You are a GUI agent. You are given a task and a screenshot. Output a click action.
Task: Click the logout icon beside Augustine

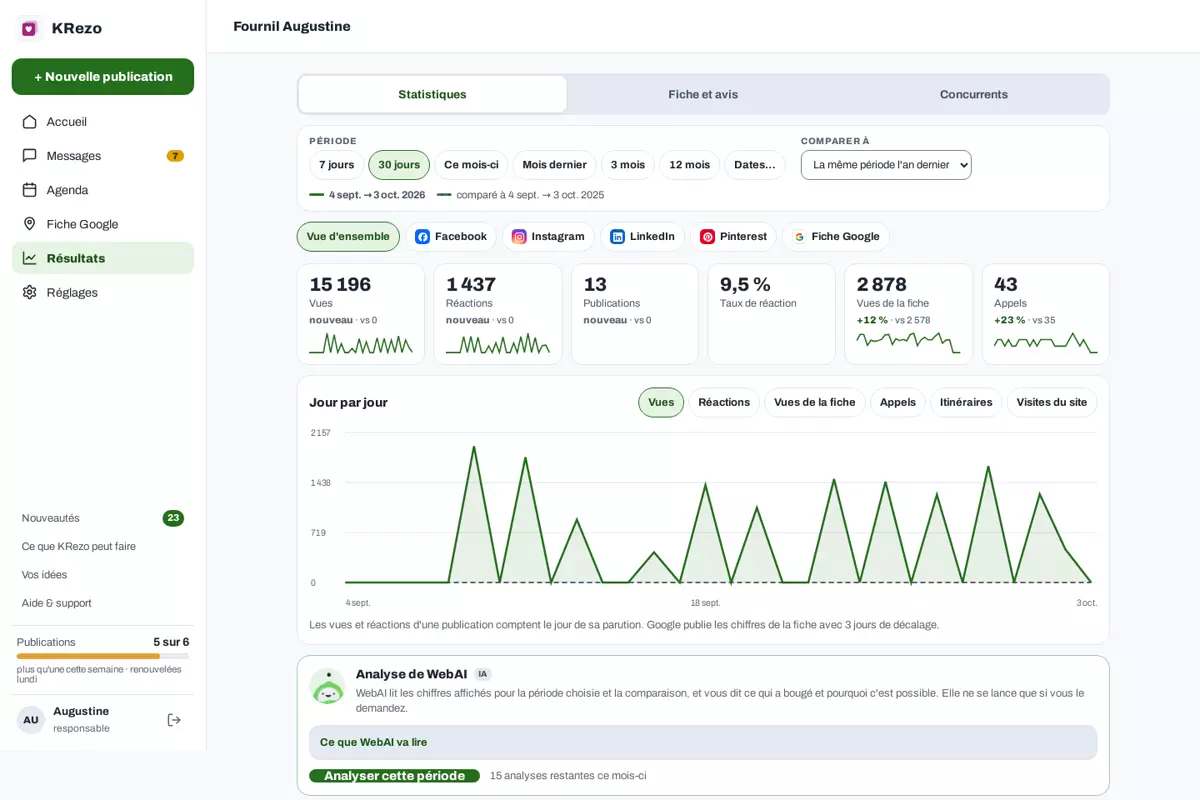point(174,720)
